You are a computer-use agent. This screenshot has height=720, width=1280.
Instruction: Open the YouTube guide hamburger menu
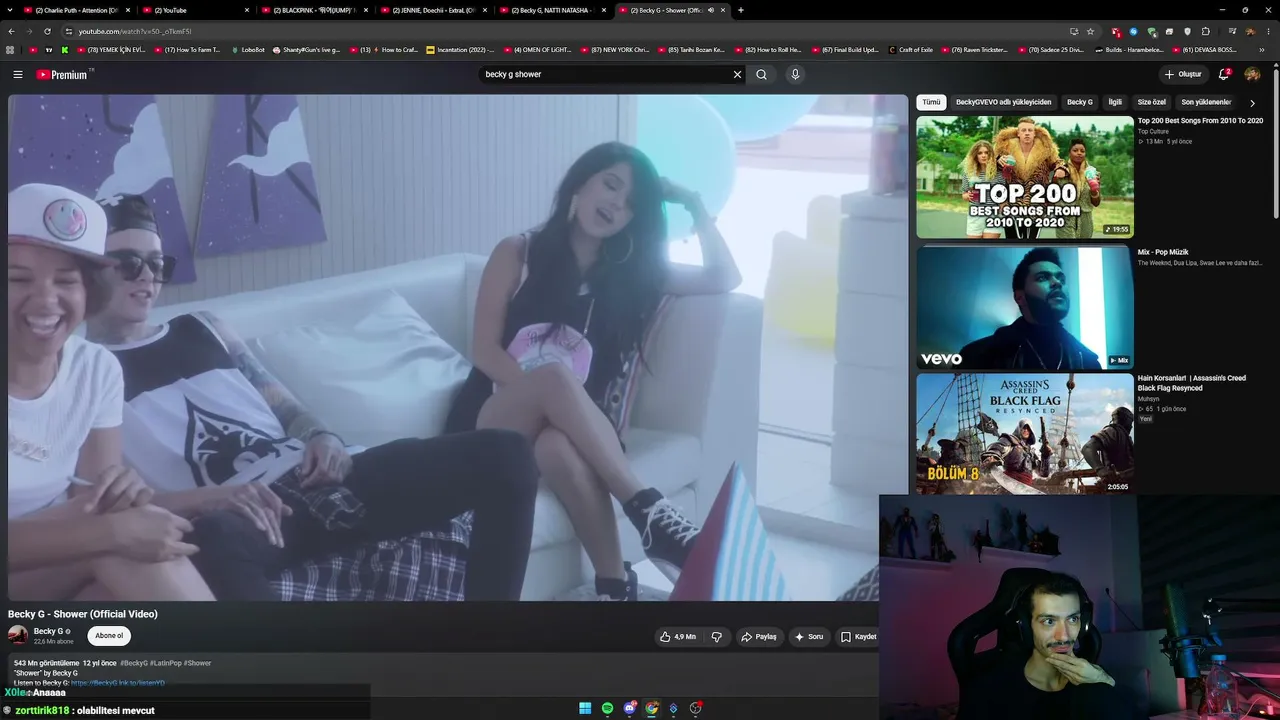pos(18,74)
